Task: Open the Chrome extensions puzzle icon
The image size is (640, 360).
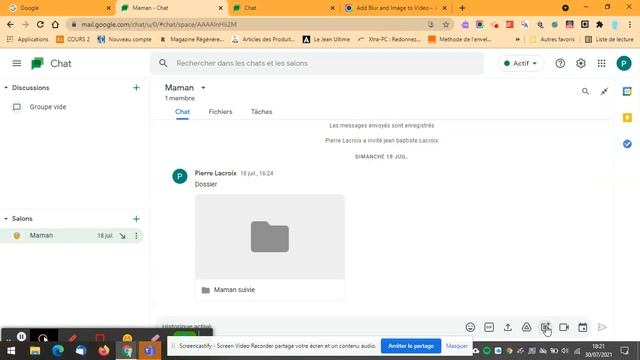Action: click(600, 24)
